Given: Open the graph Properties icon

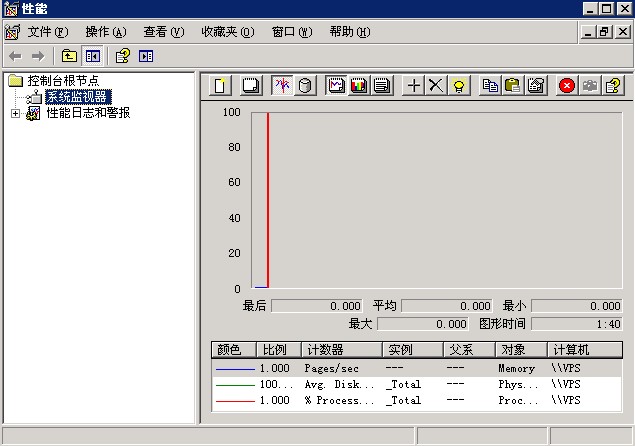Looking at the screenshot, I should click(535, 85).
